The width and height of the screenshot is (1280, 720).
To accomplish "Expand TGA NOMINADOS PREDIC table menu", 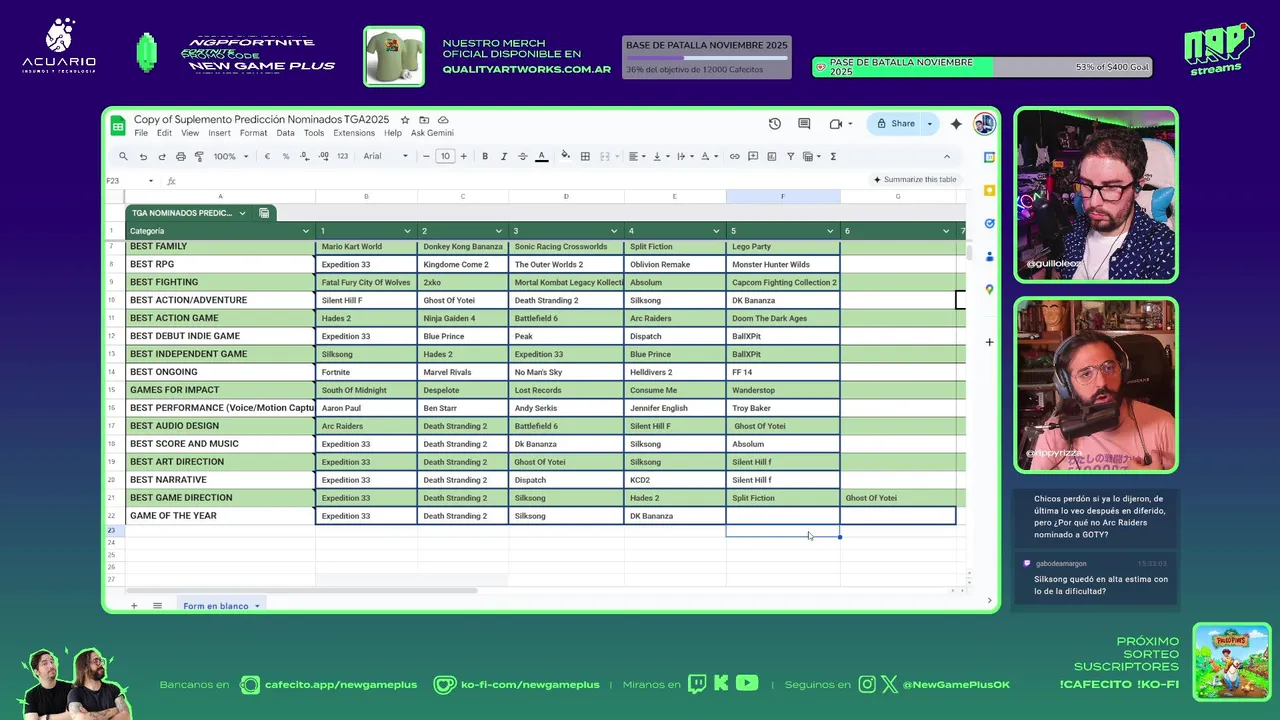I will [242, 213].
